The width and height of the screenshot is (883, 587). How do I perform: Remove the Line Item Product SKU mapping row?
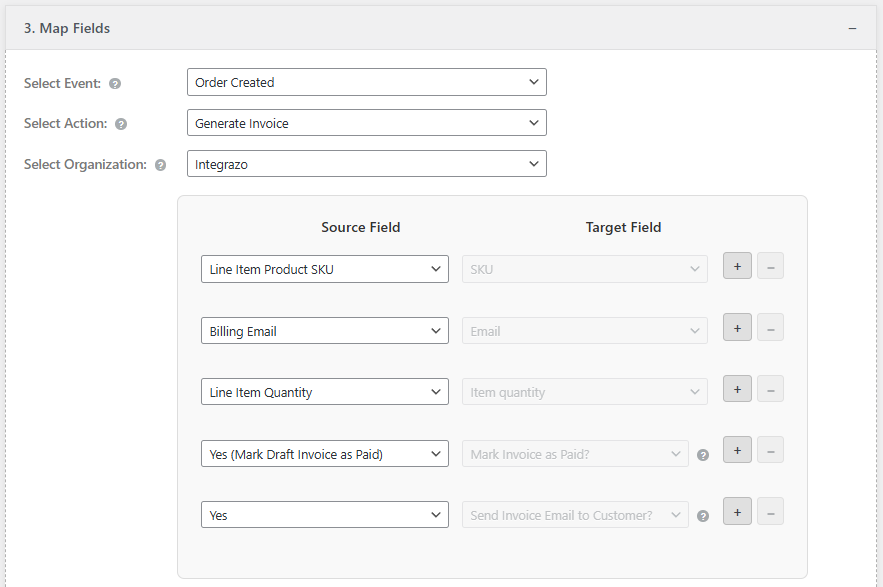click(770, 266)
